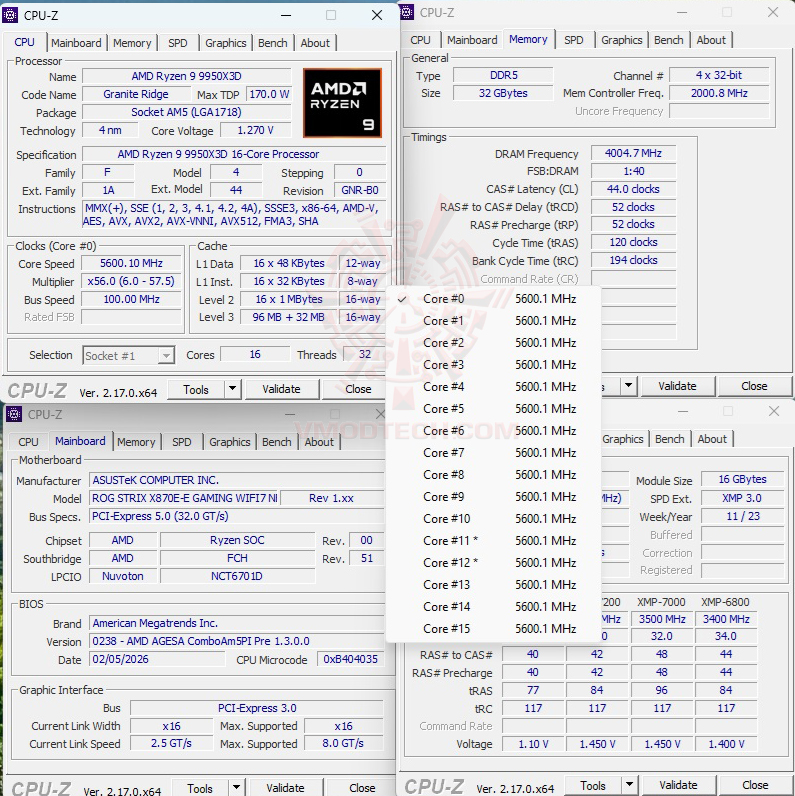Choose Core #4 in core clock menu
This screenshot has height=796, width=795.
(x=493, y=387)
